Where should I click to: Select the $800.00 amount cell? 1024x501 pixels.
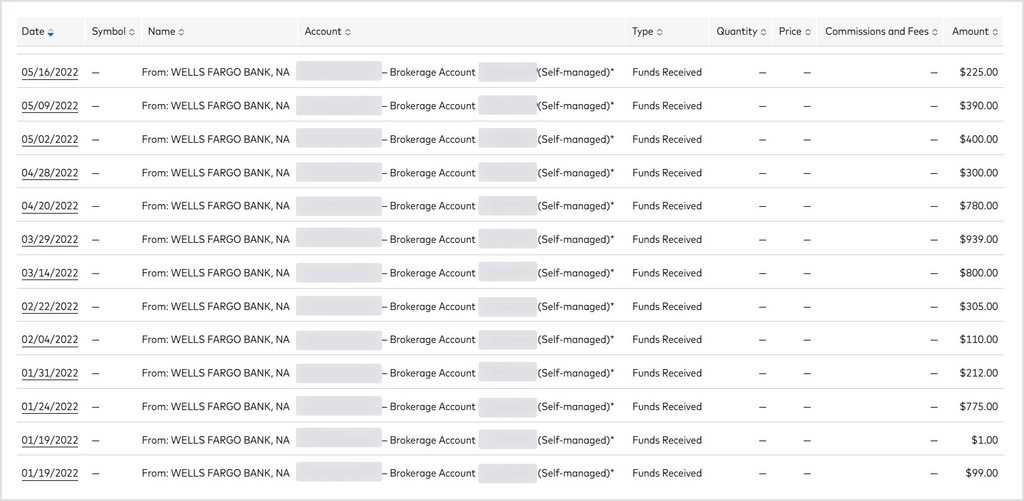[978, 273]
